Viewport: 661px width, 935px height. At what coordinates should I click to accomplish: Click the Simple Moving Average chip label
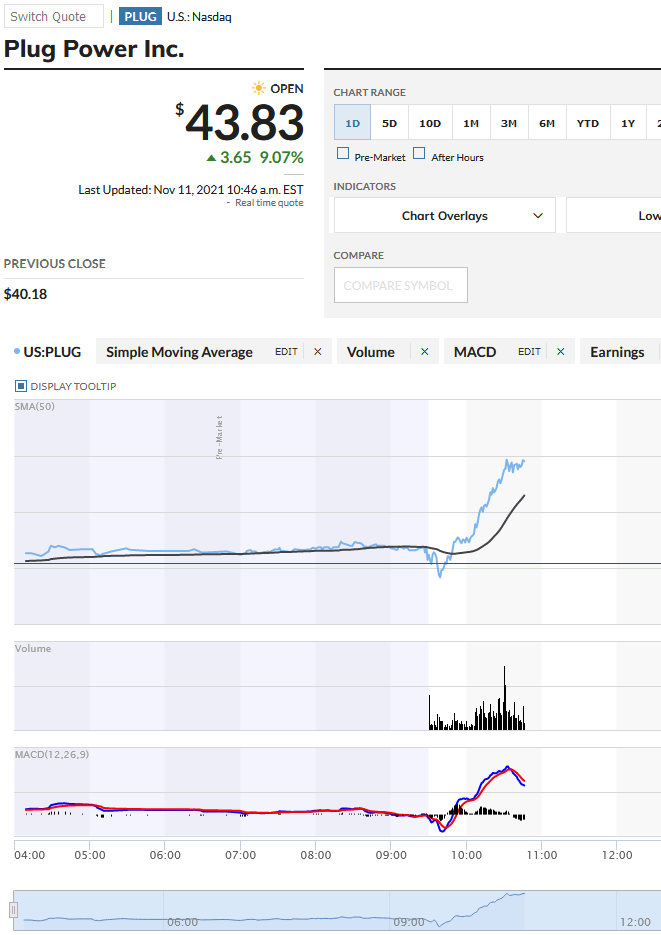[x=179, y=352]
